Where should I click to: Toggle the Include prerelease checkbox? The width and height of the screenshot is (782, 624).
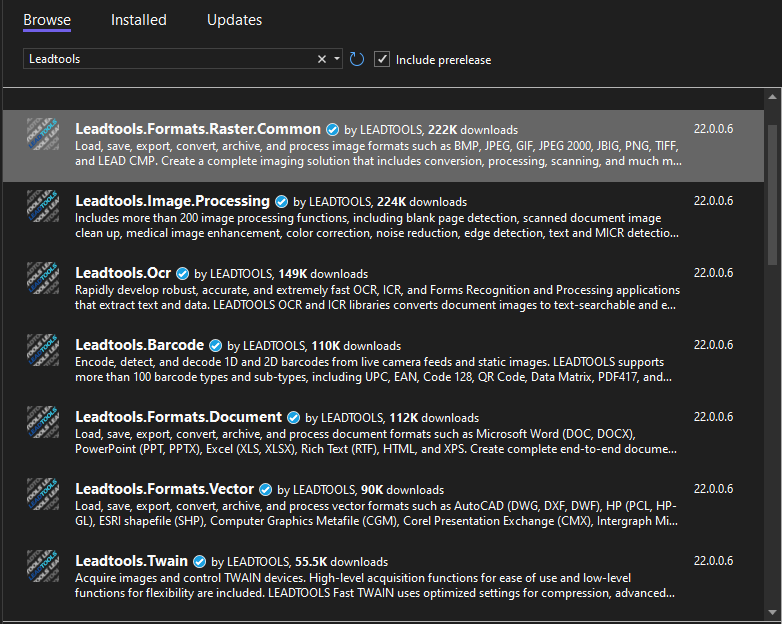[x=382, y=59]
